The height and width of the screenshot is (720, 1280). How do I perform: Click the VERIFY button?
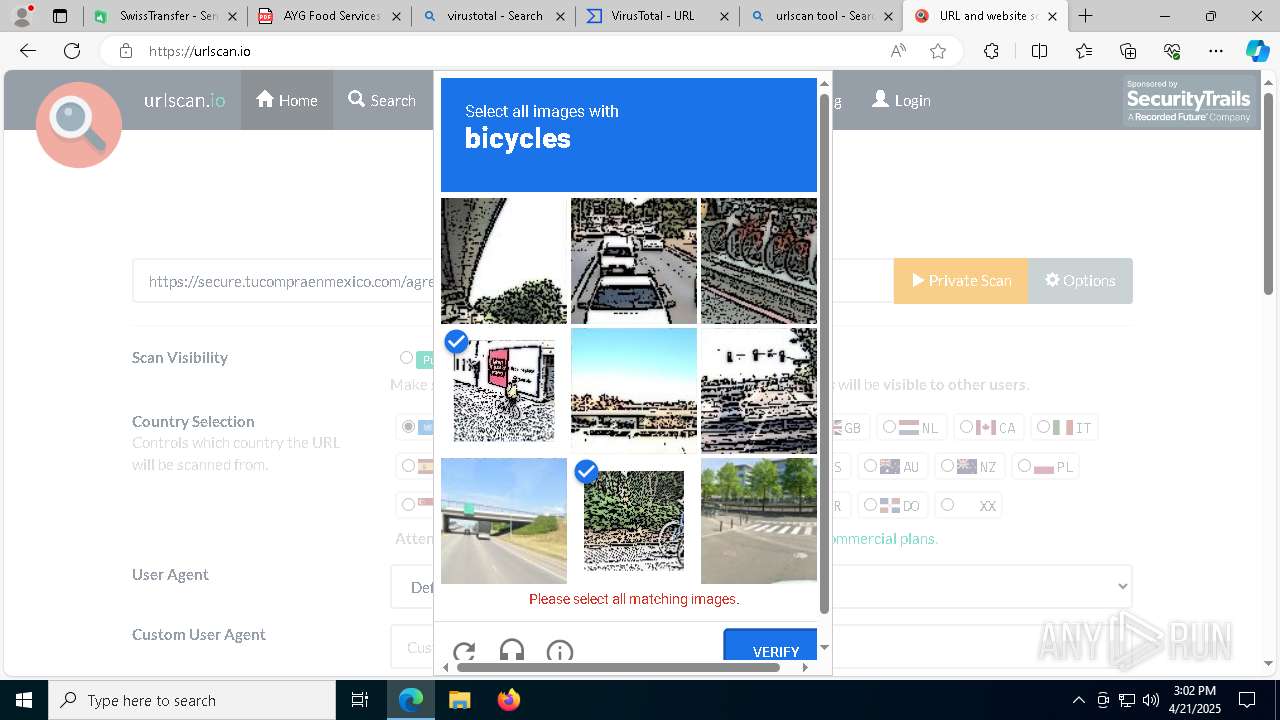click(771, 647)
